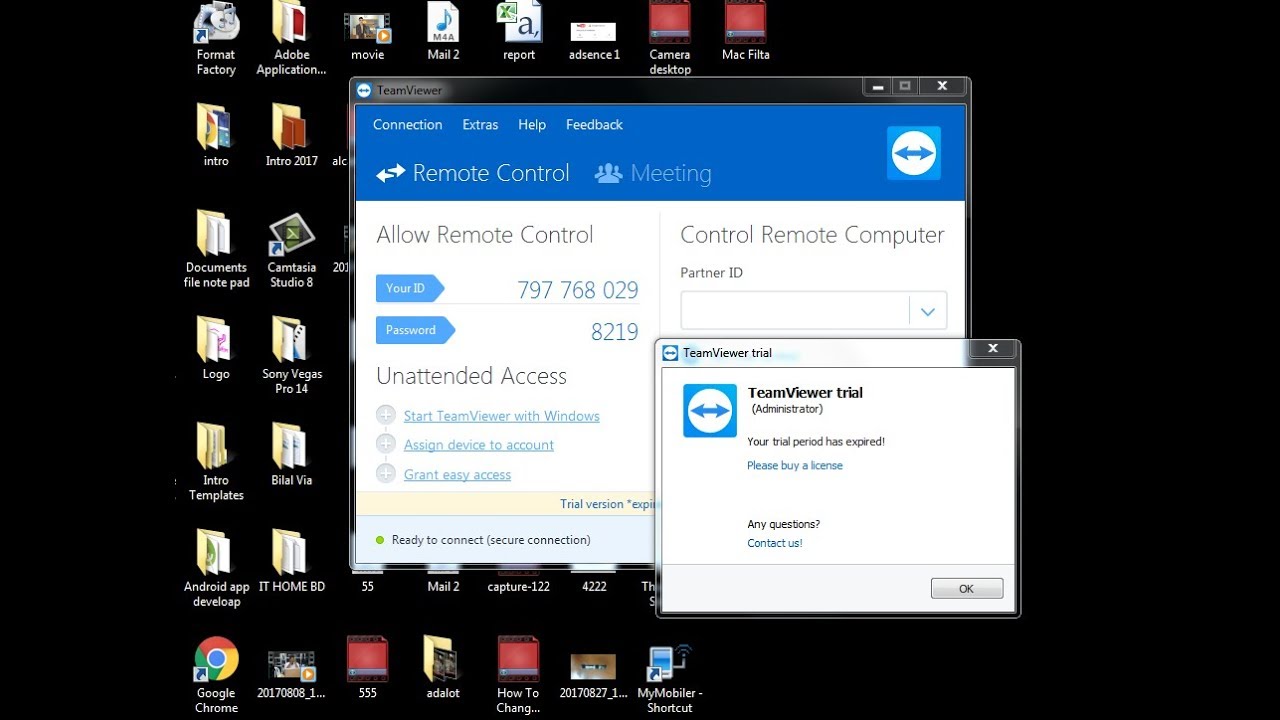Click the Trial version expired notice bar
The height and width of the screenshot is (720, 1280).
(507, 504)
